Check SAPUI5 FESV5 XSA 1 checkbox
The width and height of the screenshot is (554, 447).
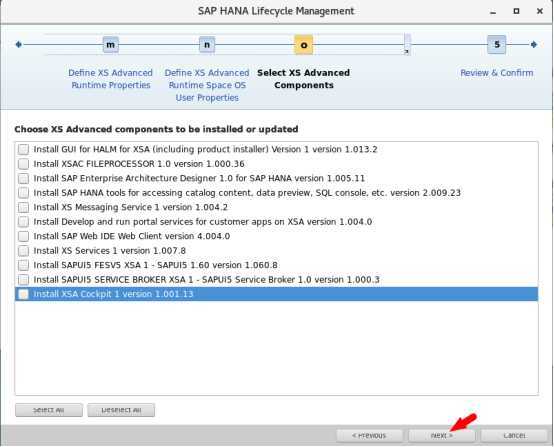click(23, 265)
